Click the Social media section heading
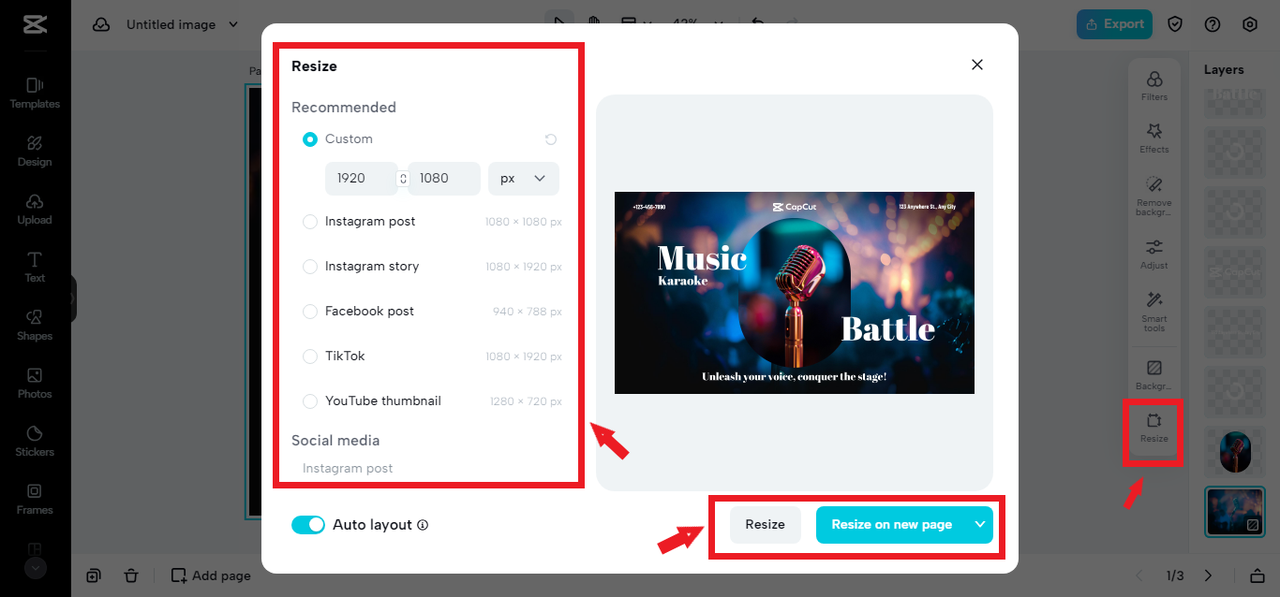Viewport: 1280px width, 597px height. pos(336,440)
